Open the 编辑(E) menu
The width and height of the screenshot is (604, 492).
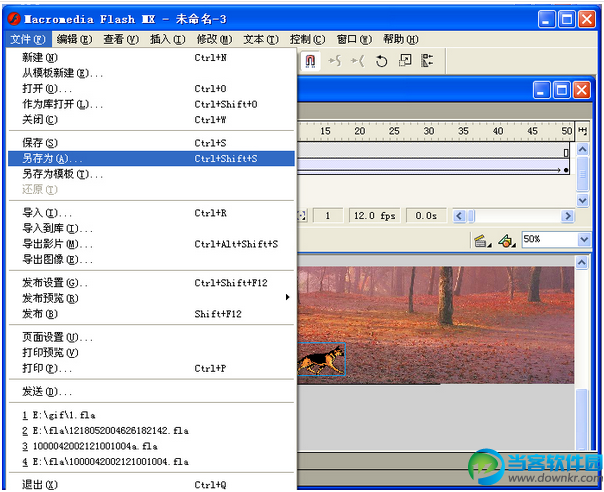74,39
